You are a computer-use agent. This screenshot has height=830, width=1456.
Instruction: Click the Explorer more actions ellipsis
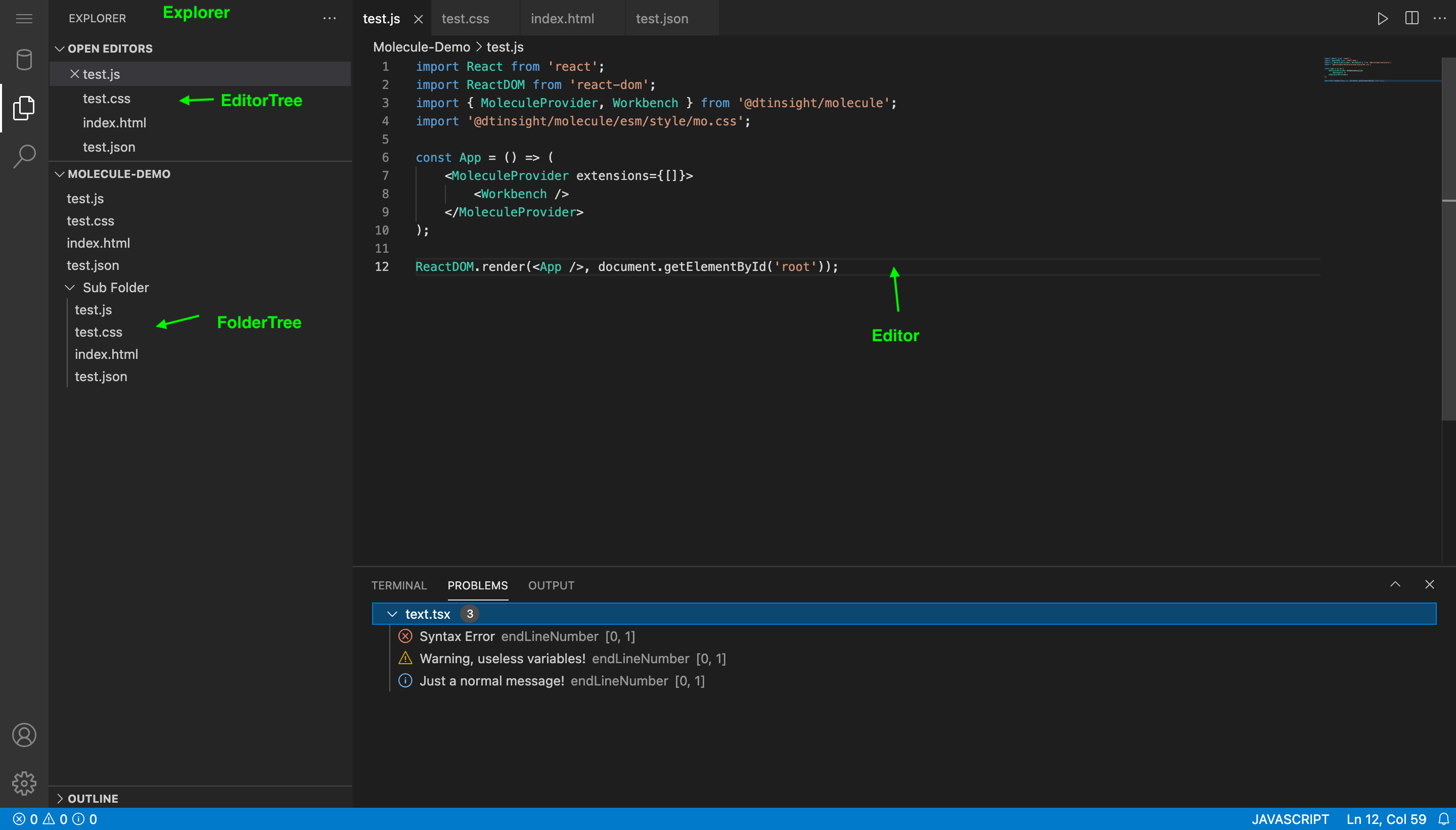click(x=330, y=19)
